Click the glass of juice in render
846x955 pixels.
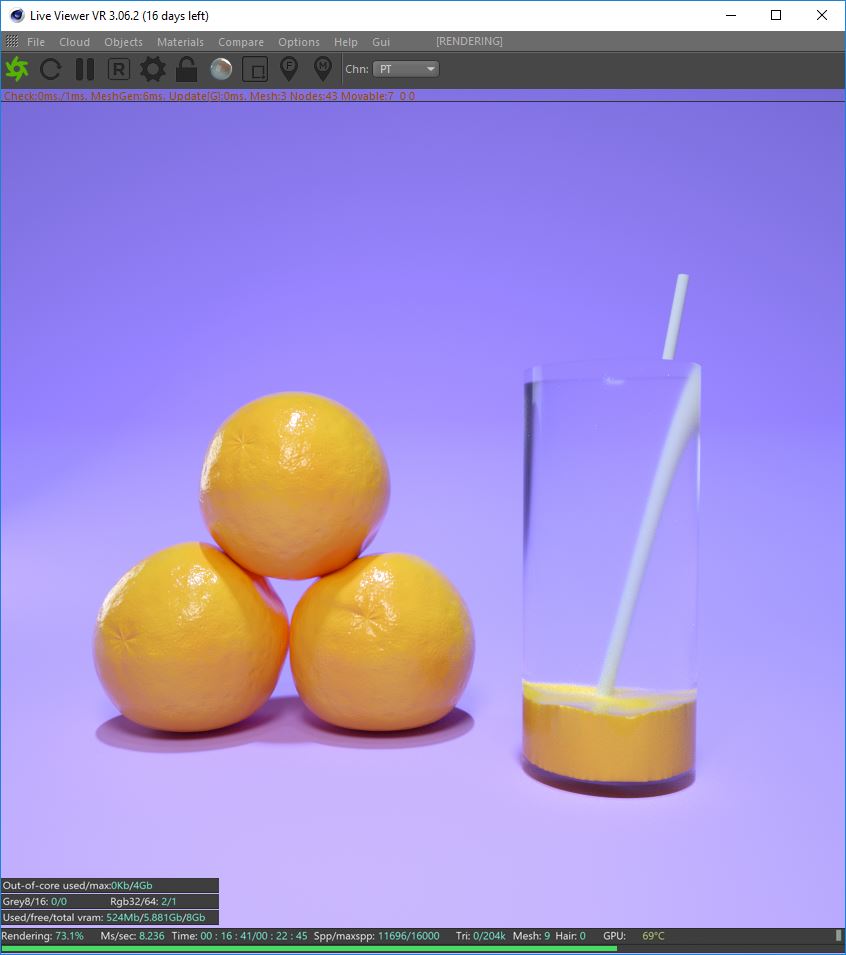[x=611, y=579]
